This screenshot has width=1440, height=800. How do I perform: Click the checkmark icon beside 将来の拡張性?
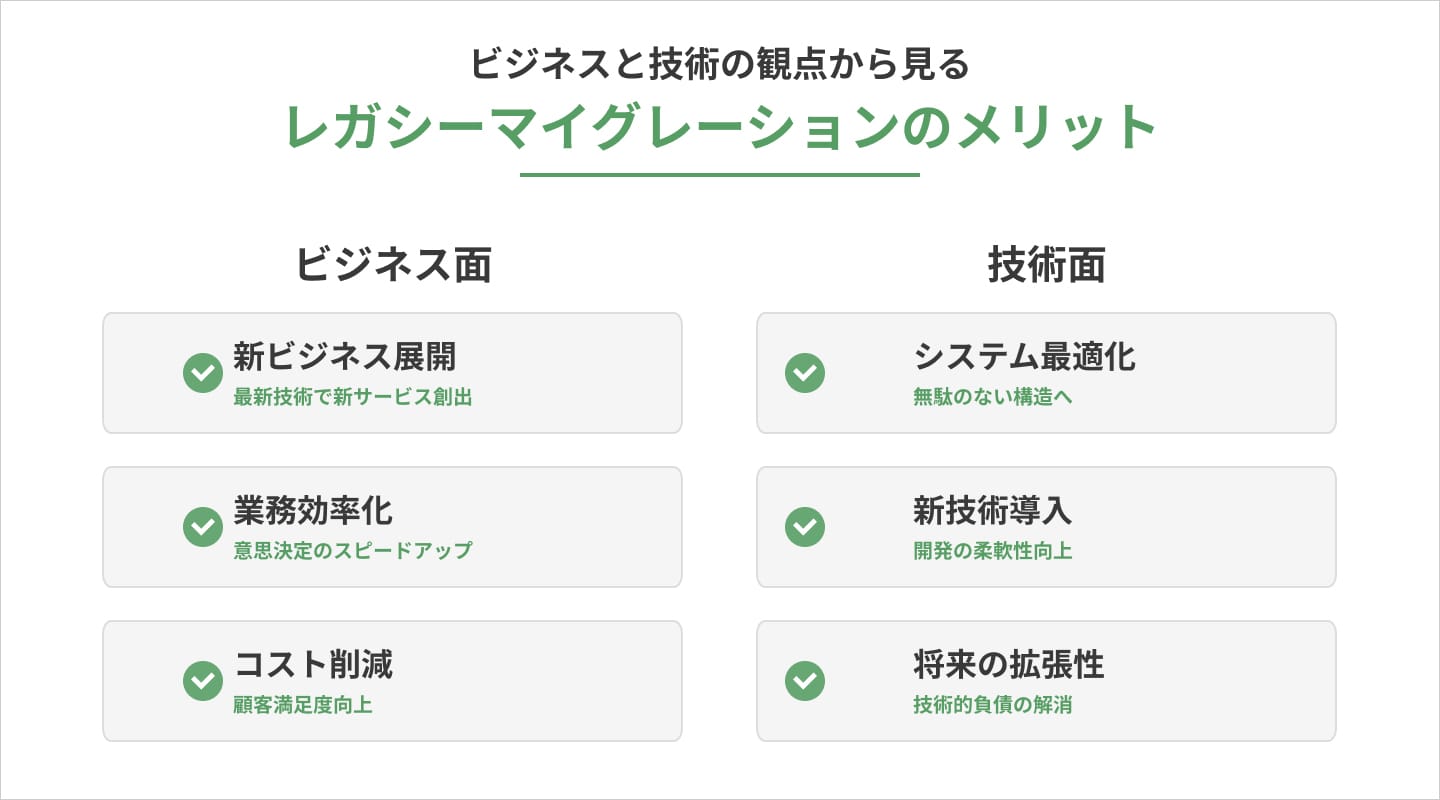(x=805, y=681)
